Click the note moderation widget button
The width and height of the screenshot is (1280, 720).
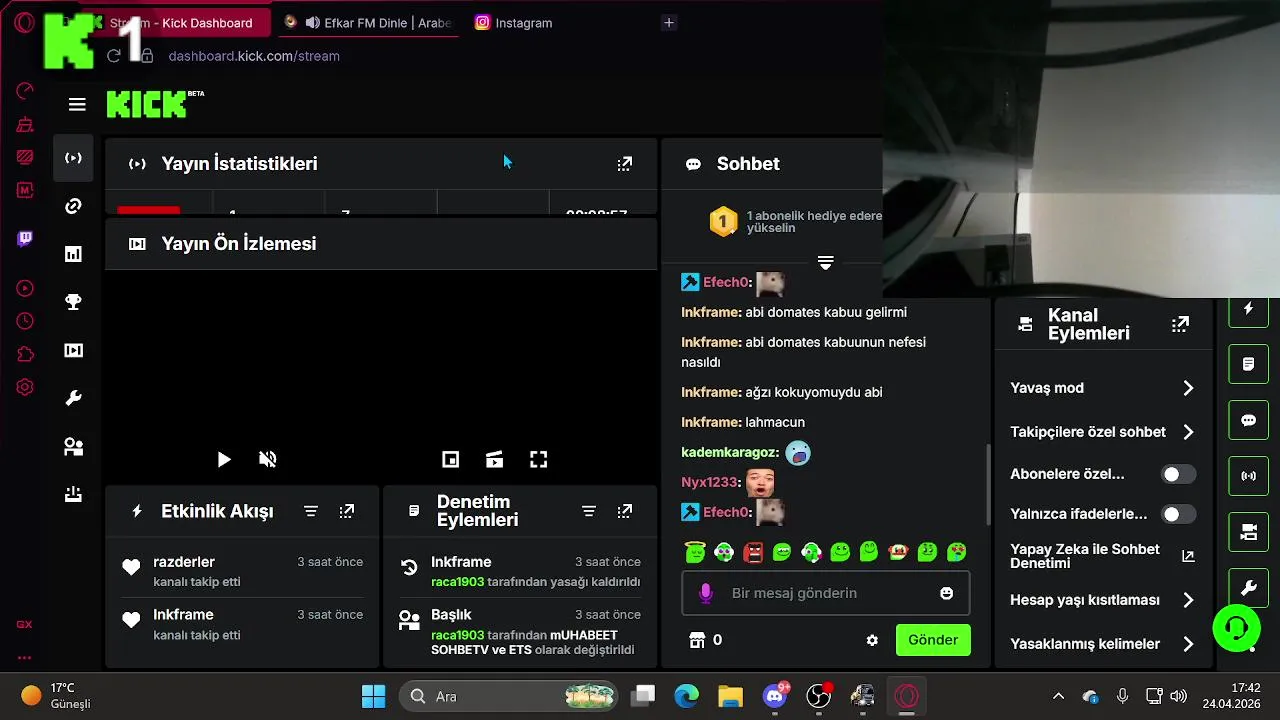tap(1248, 364)
